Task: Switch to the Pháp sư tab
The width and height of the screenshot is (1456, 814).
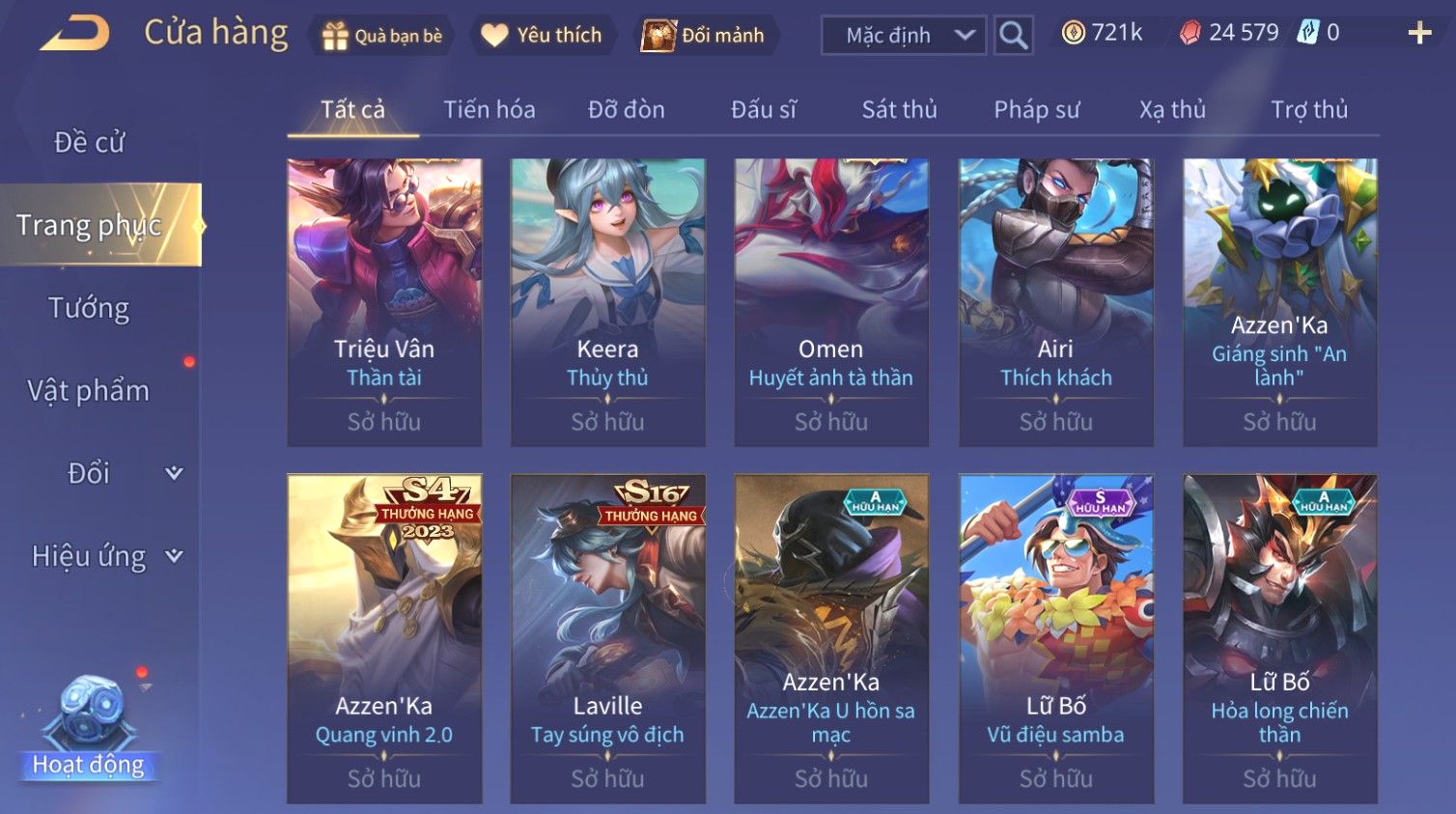Action: click(1036, 109)
